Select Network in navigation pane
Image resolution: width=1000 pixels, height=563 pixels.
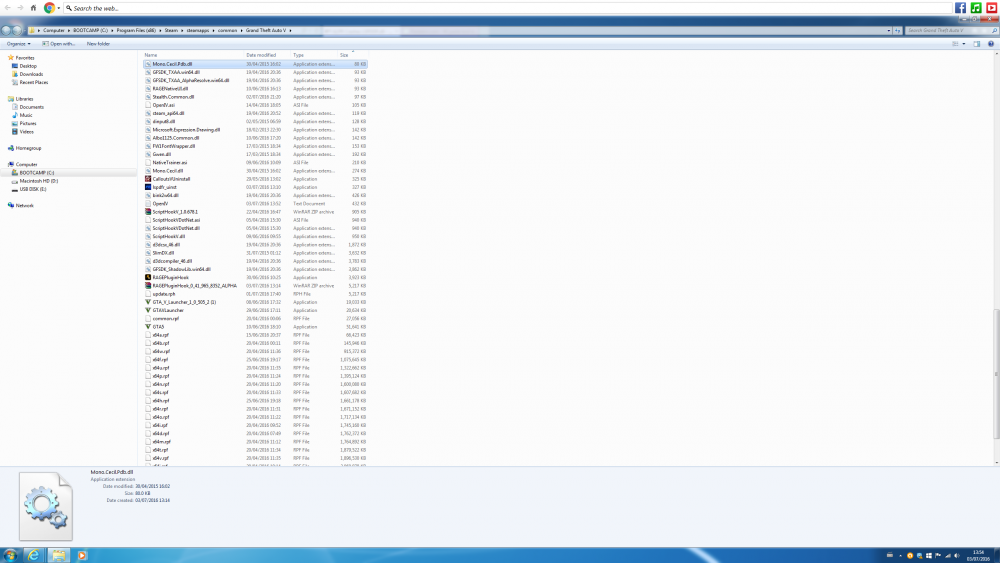click(20, 205)
